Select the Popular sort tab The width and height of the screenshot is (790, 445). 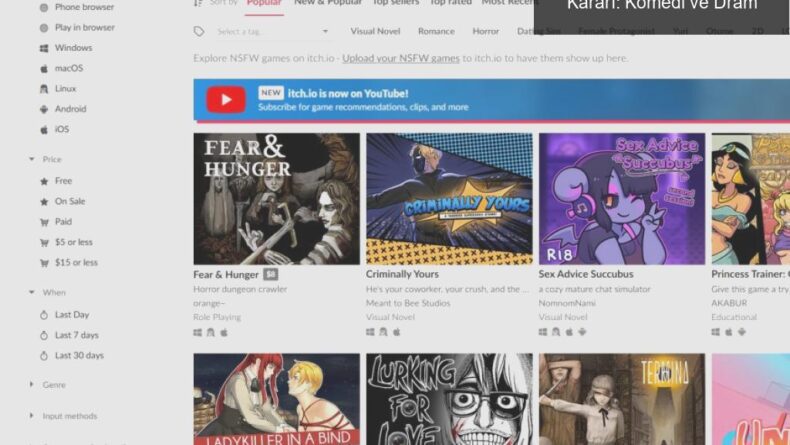tap(264, 3)
